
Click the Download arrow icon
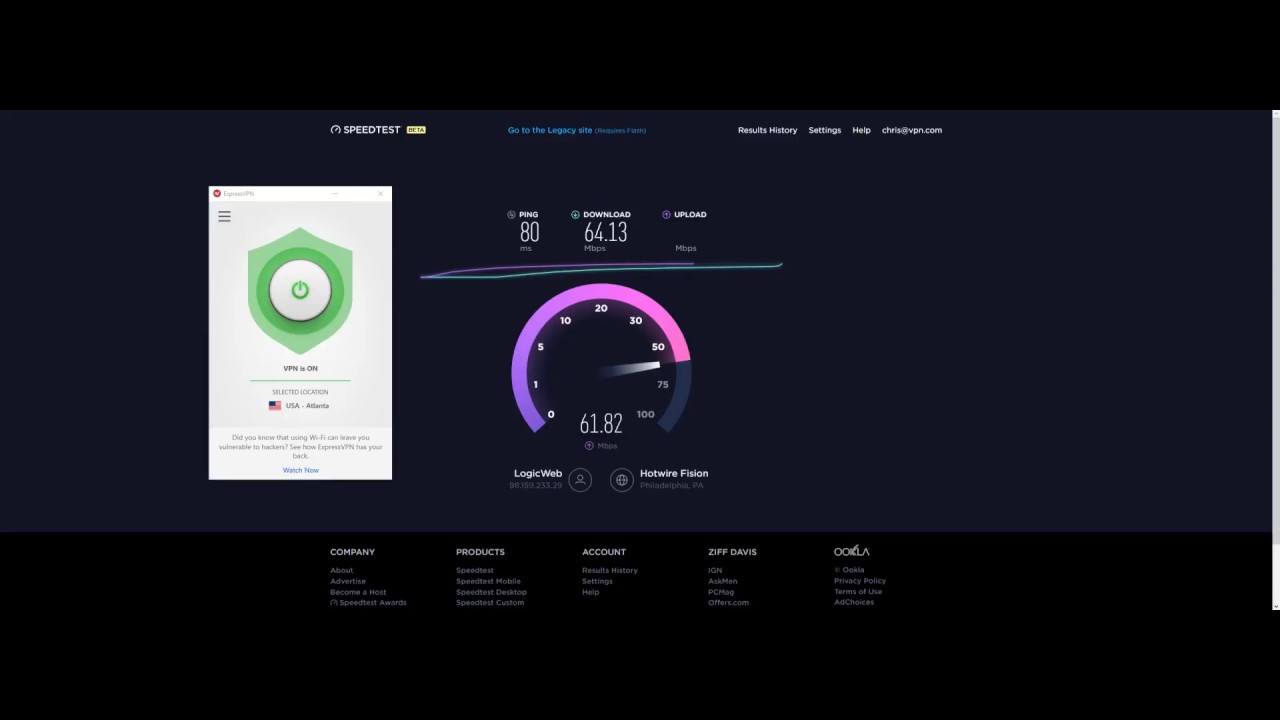(575, 215)
